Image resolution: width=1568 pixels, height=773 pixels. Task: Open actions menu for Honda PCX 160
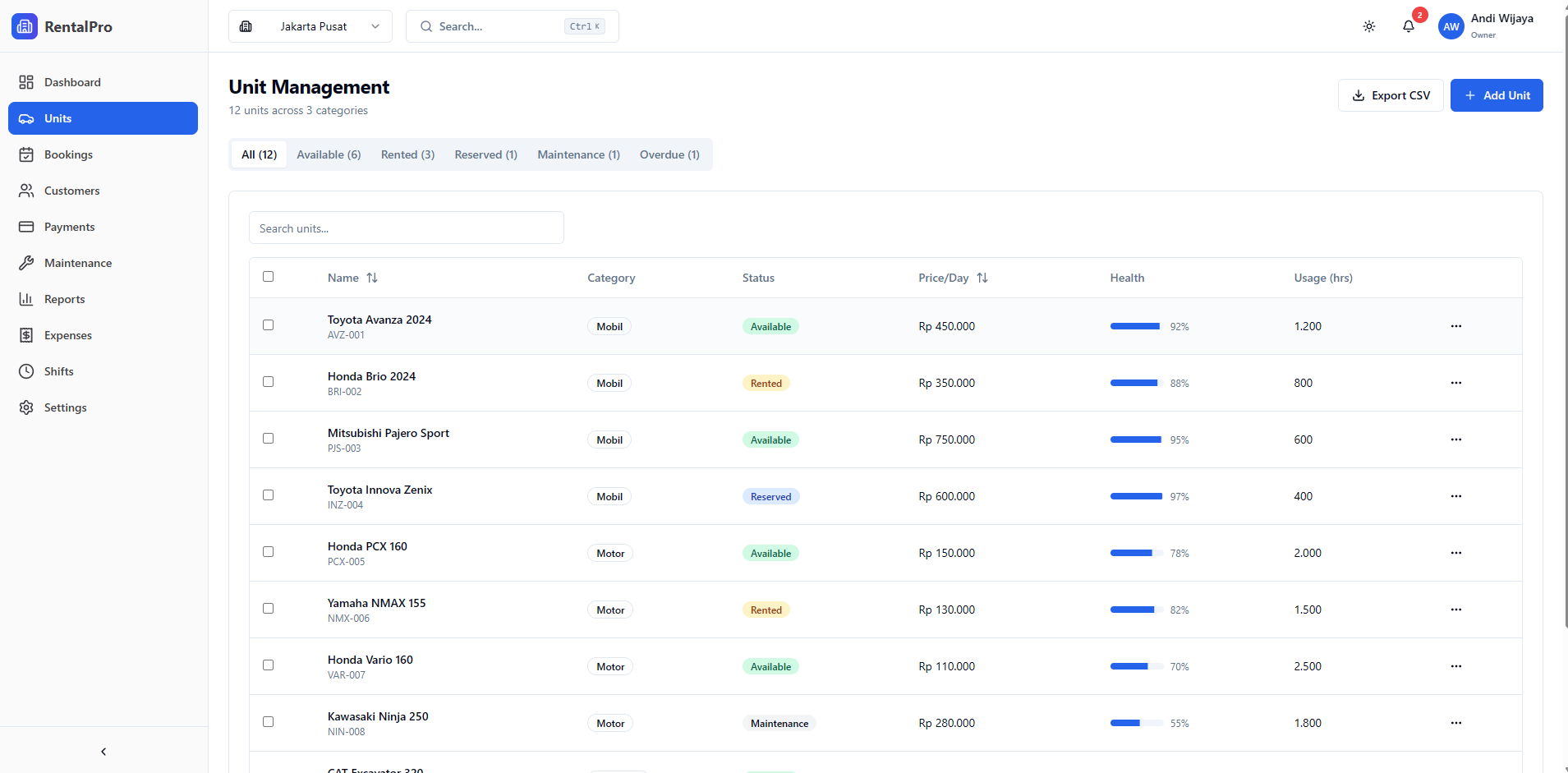(x=1455, y=553)
